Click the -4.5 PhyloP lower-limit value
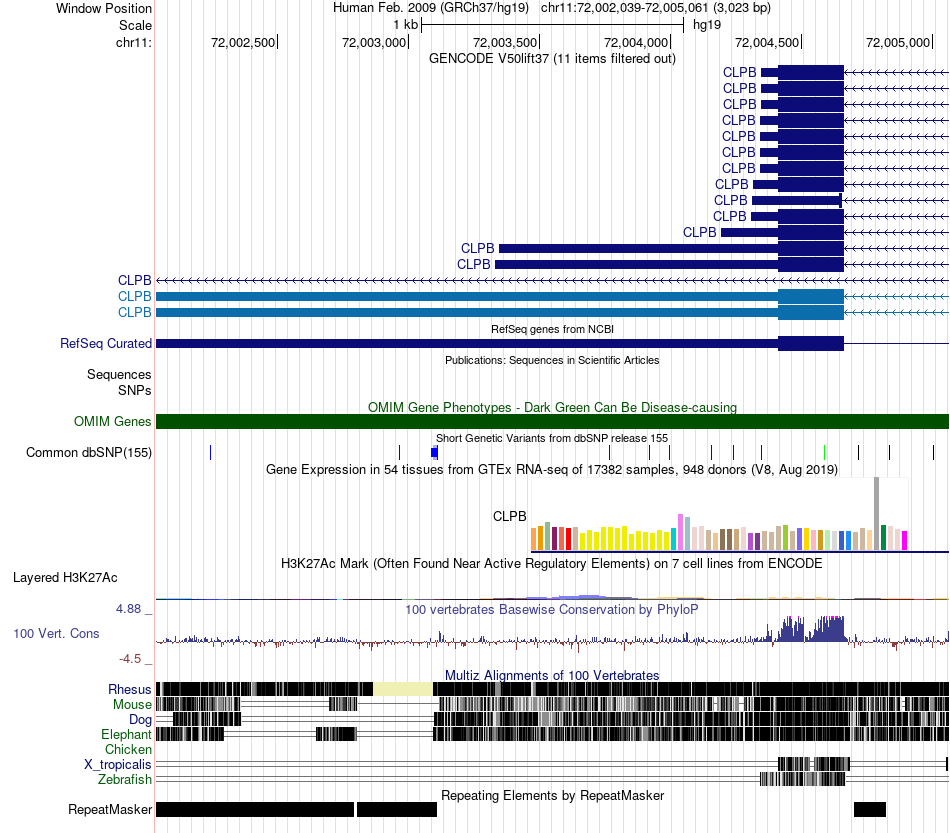 [x=129, y=659]
